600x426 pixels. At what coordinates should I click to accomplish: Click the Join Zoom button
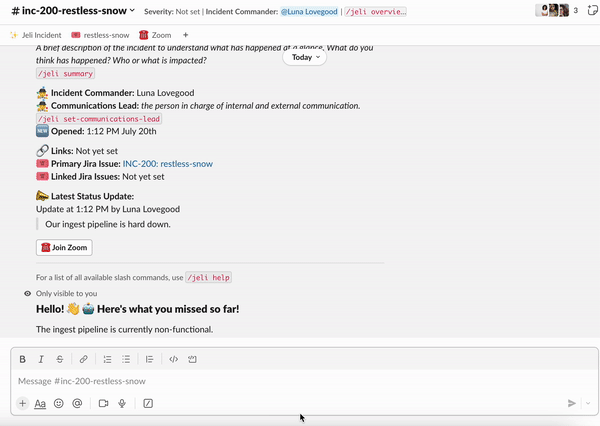click(x=64, y=248)
